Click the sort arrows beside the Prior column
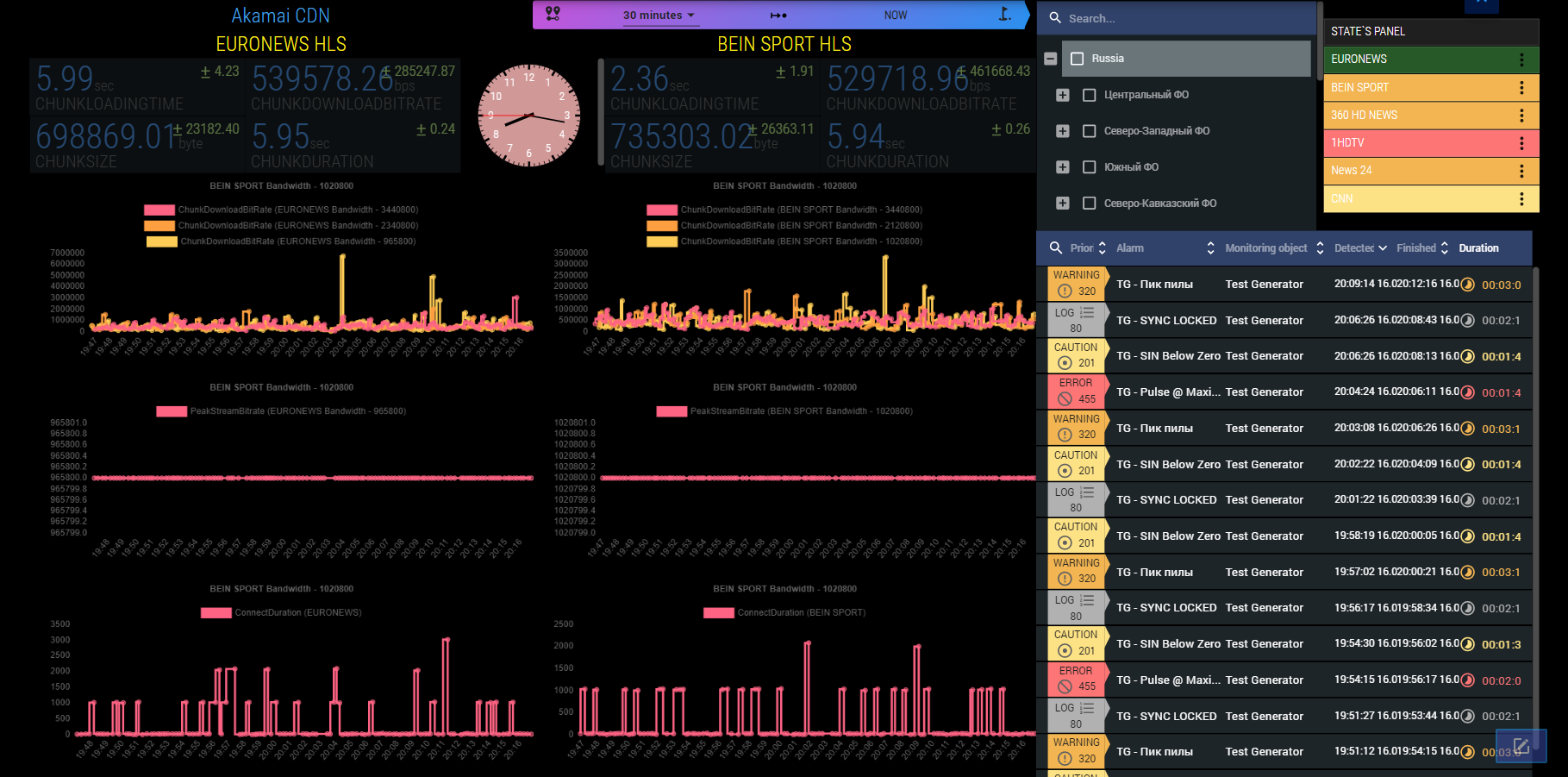Viewport: 1568px width, 777px height. click(x=1102, y=248)
